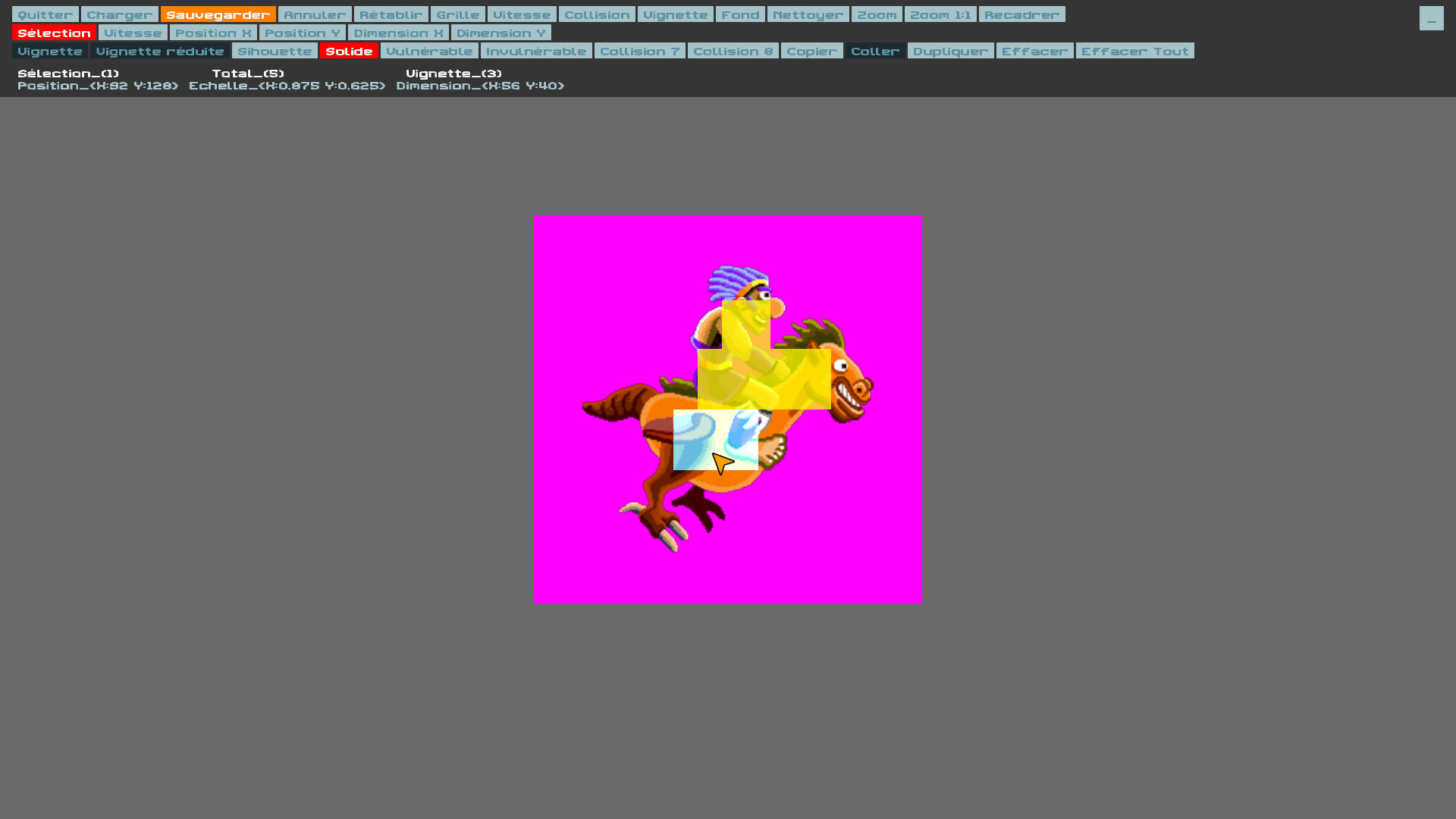
Task: Choose the Collision 7 type
Action: 640,51
